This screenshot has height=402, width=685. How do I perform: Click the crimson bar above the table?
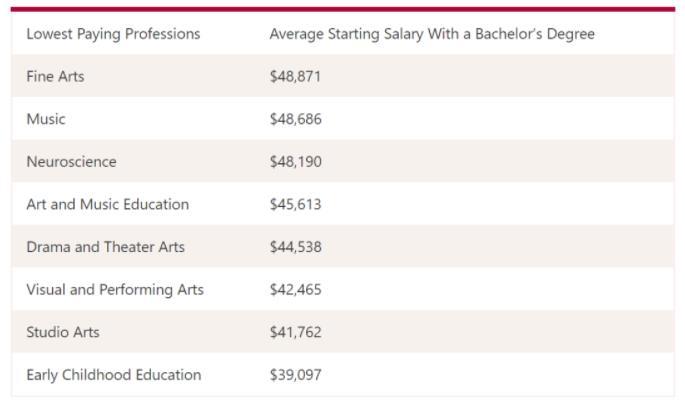343,9
